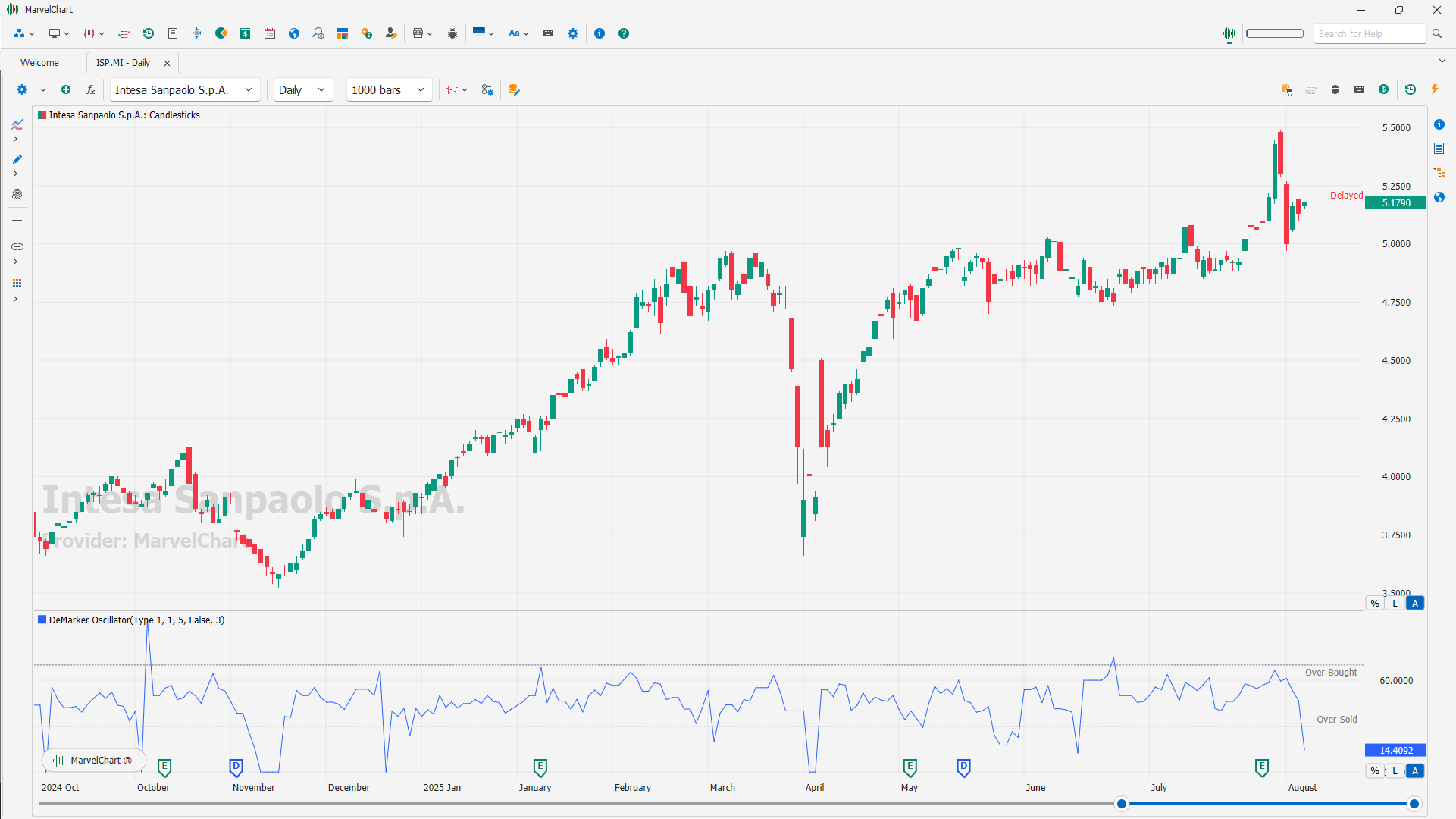Open the Intesa Sanpaolo S.p.A. symbol dropdown

tap(185, 89)
